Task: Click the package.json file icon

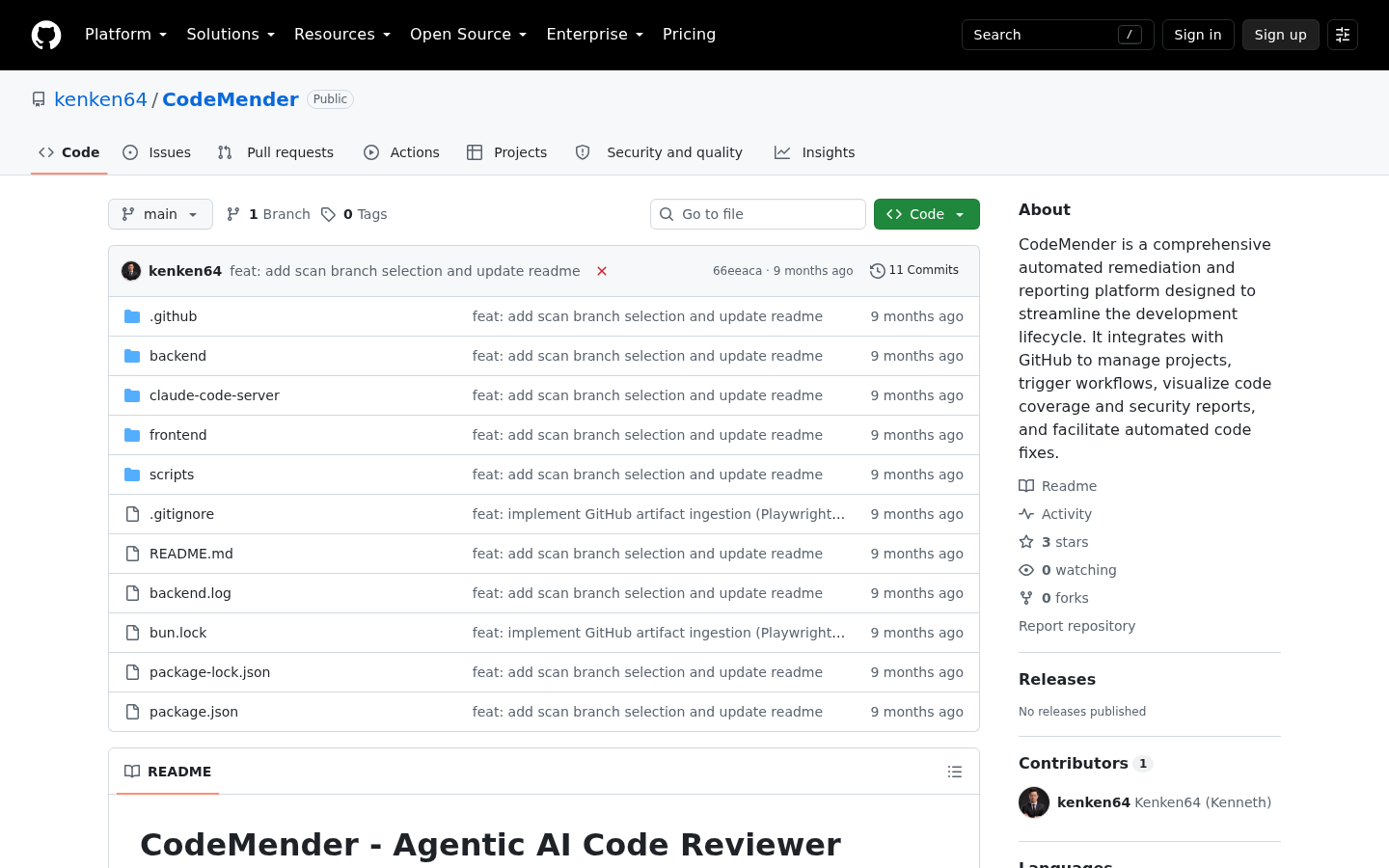Action: pyautogui.click(x=132, y=712)
